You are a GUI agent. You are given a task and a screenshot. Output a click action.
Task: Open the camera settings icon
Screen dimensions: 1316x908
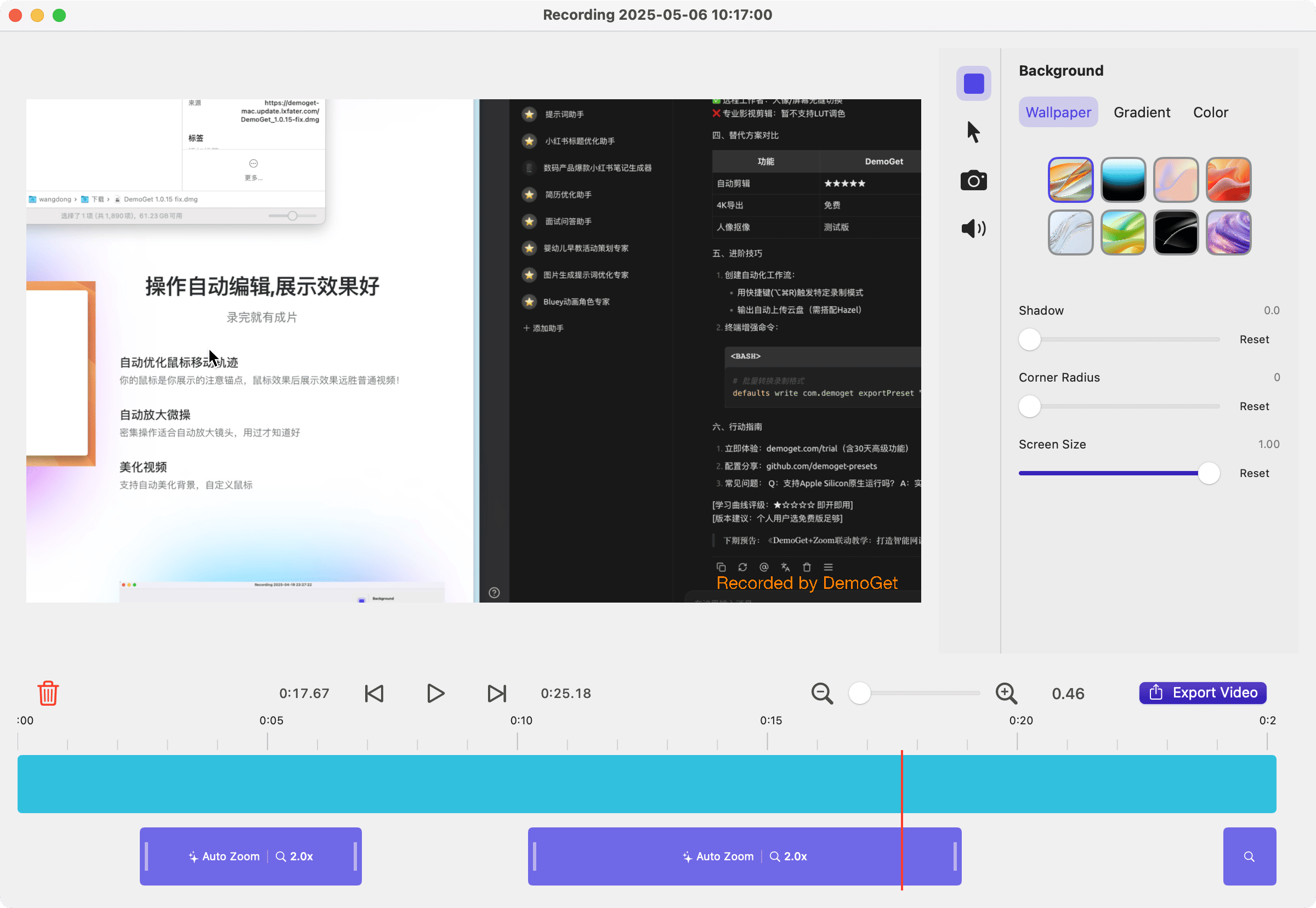pos(973,180)
